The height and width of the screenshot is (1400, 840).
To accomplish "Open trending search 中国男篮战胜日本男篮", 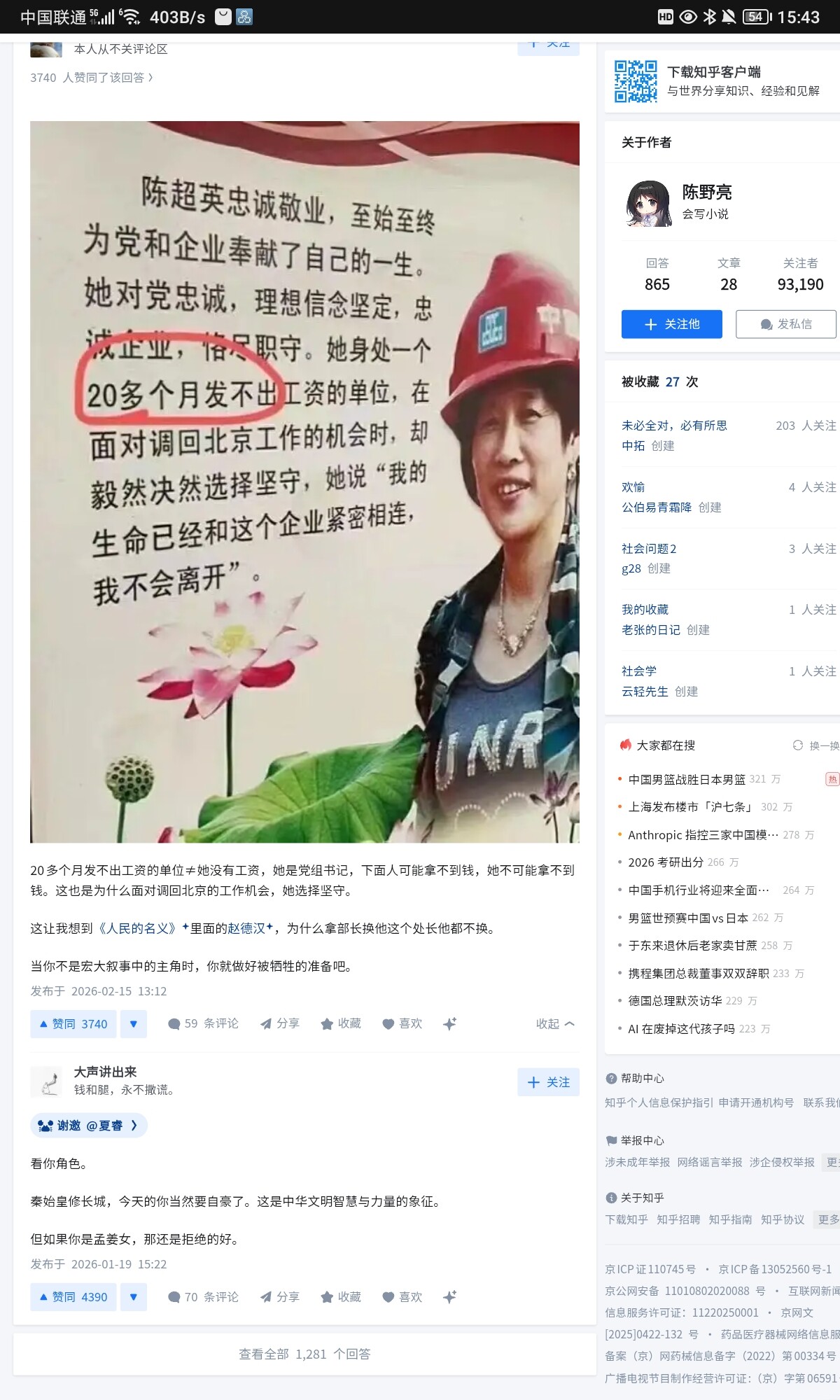I will point(687,779).
